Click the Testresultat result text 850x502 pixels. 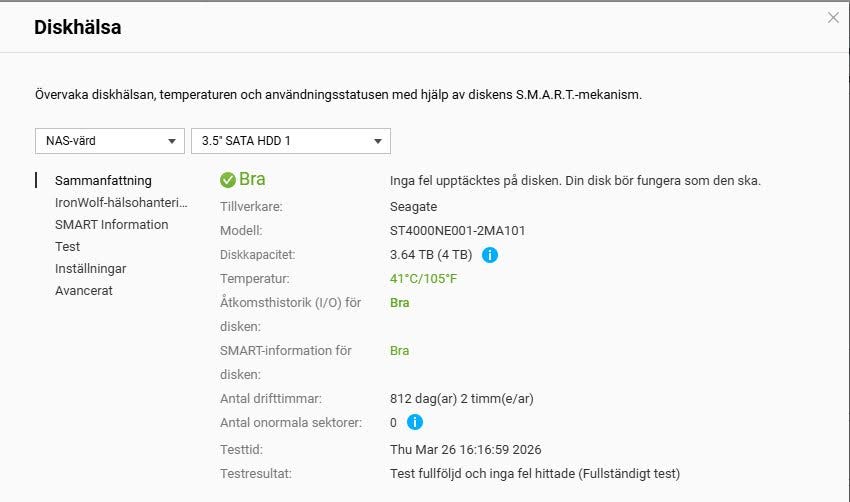click(534, 474)
